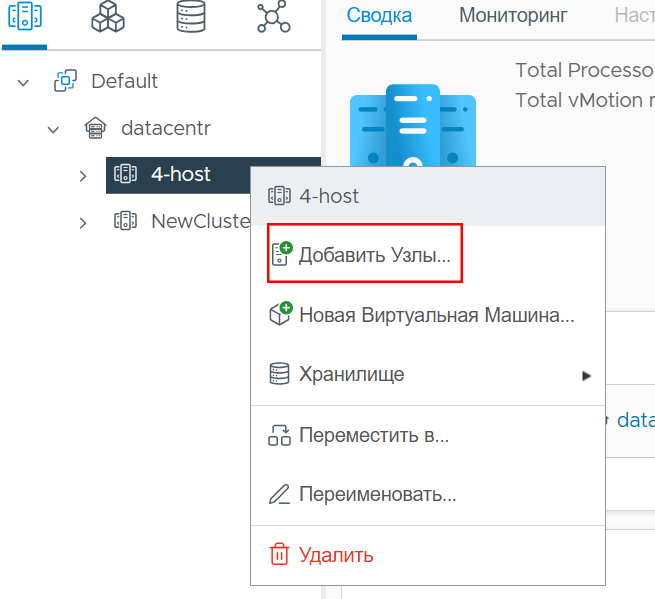The height and width of the screenshot is (599, 655).
Task: Open the VMs and Templates cubes icon
Action: (108, 17)
